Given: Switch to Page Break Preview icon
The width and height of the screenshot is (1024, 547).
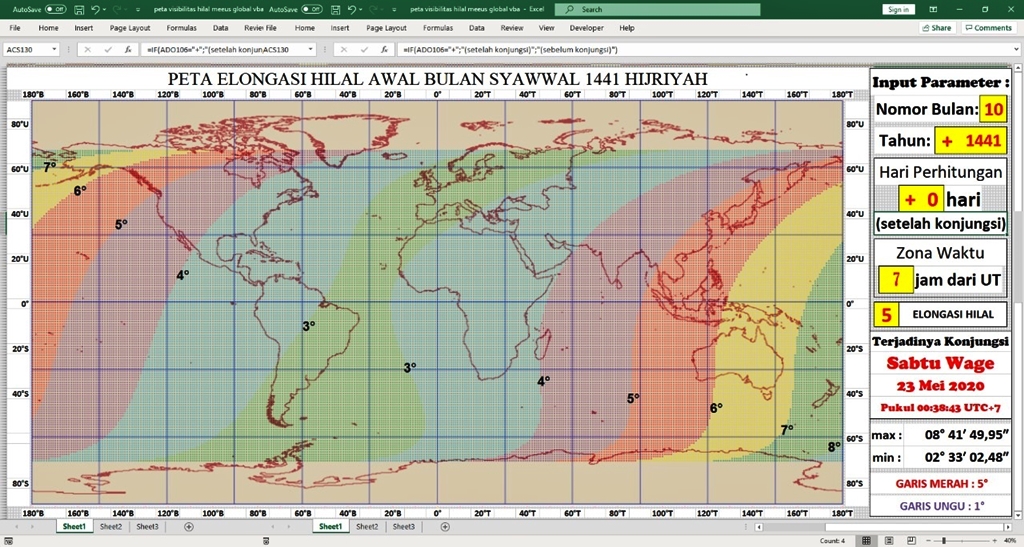Looking at the screenshot, I should click(x=911, y=540).
